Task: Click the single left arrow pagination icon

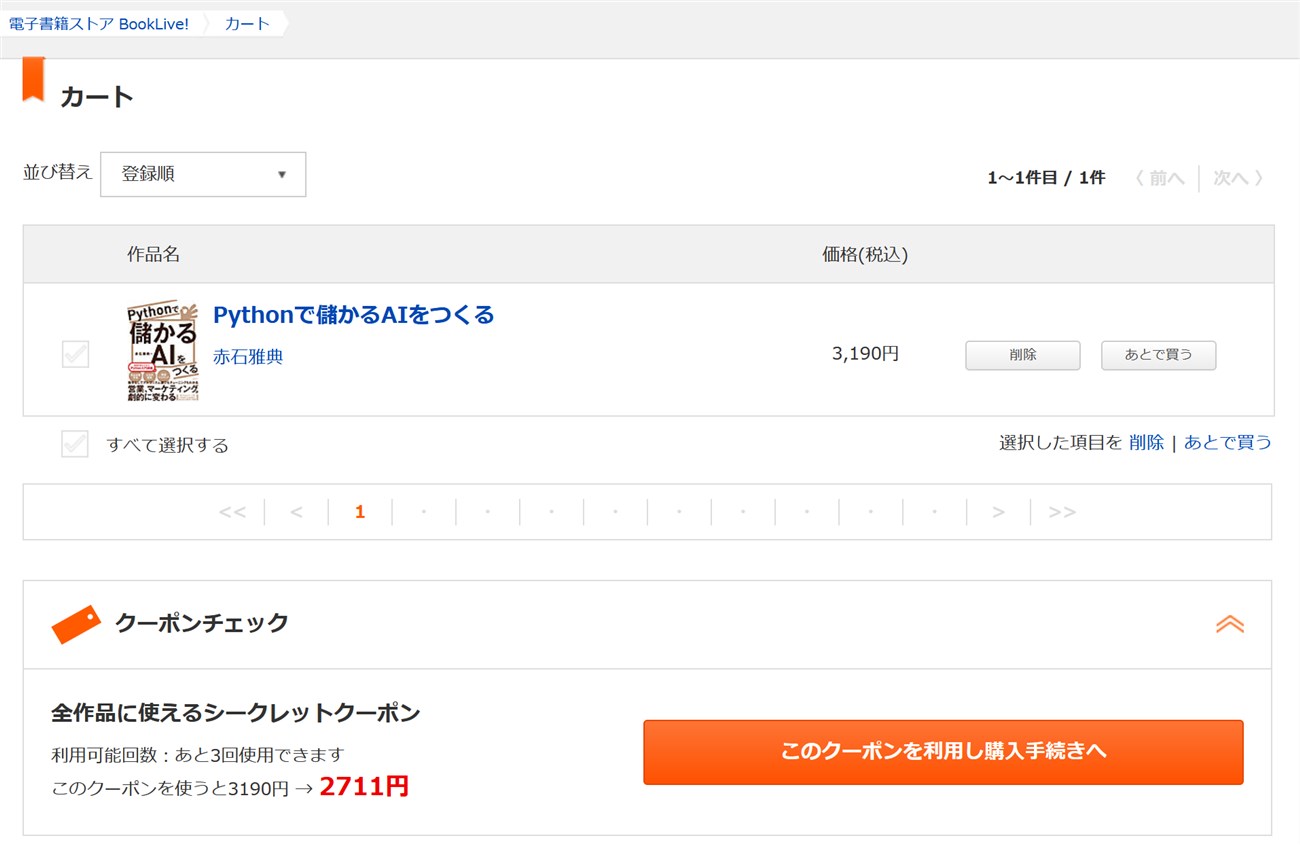Action: click(x=296, y=512)
